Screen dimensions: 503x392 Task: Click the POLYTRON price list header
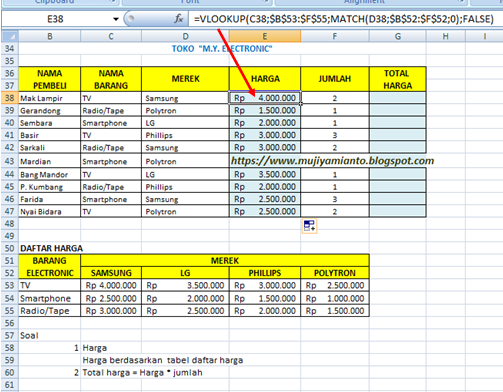pyautogui.click(x=335, y=273)
